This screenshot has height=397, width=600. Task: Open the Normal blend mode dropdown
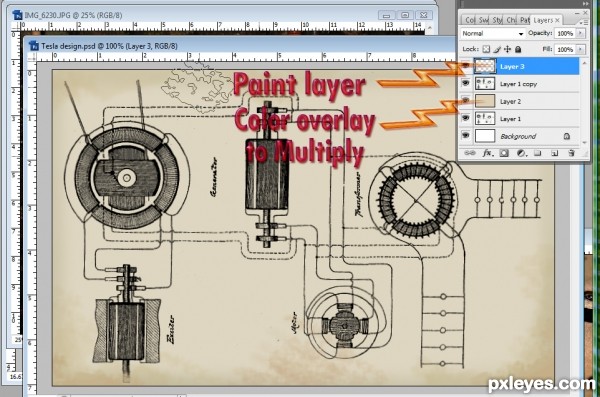click(x=492, y=34)
